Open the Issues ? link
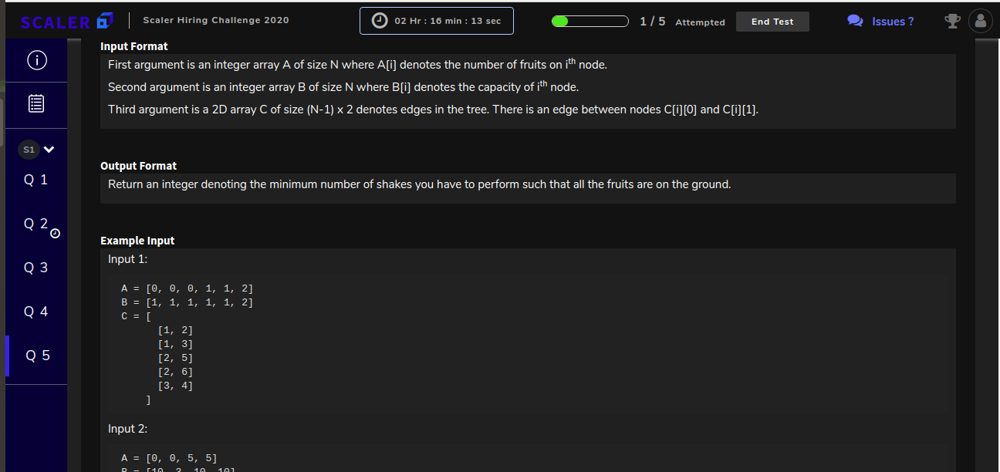Viewport: 1000px width, 472px height. tap(893, 22)
